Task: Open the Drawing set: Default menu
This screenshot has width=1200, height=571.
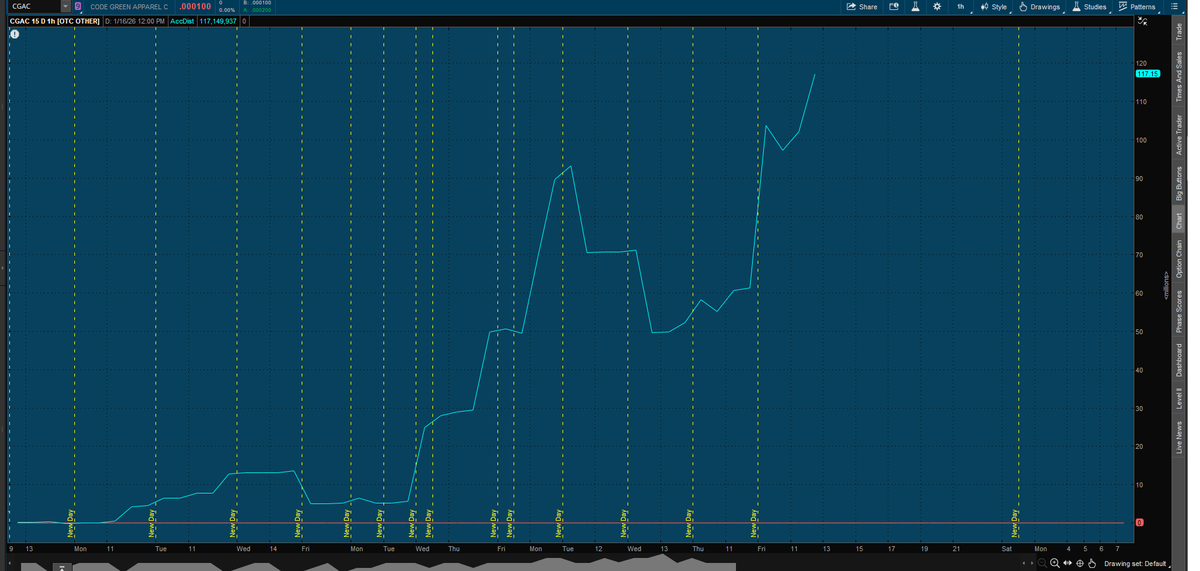Action: [1136, 564]
